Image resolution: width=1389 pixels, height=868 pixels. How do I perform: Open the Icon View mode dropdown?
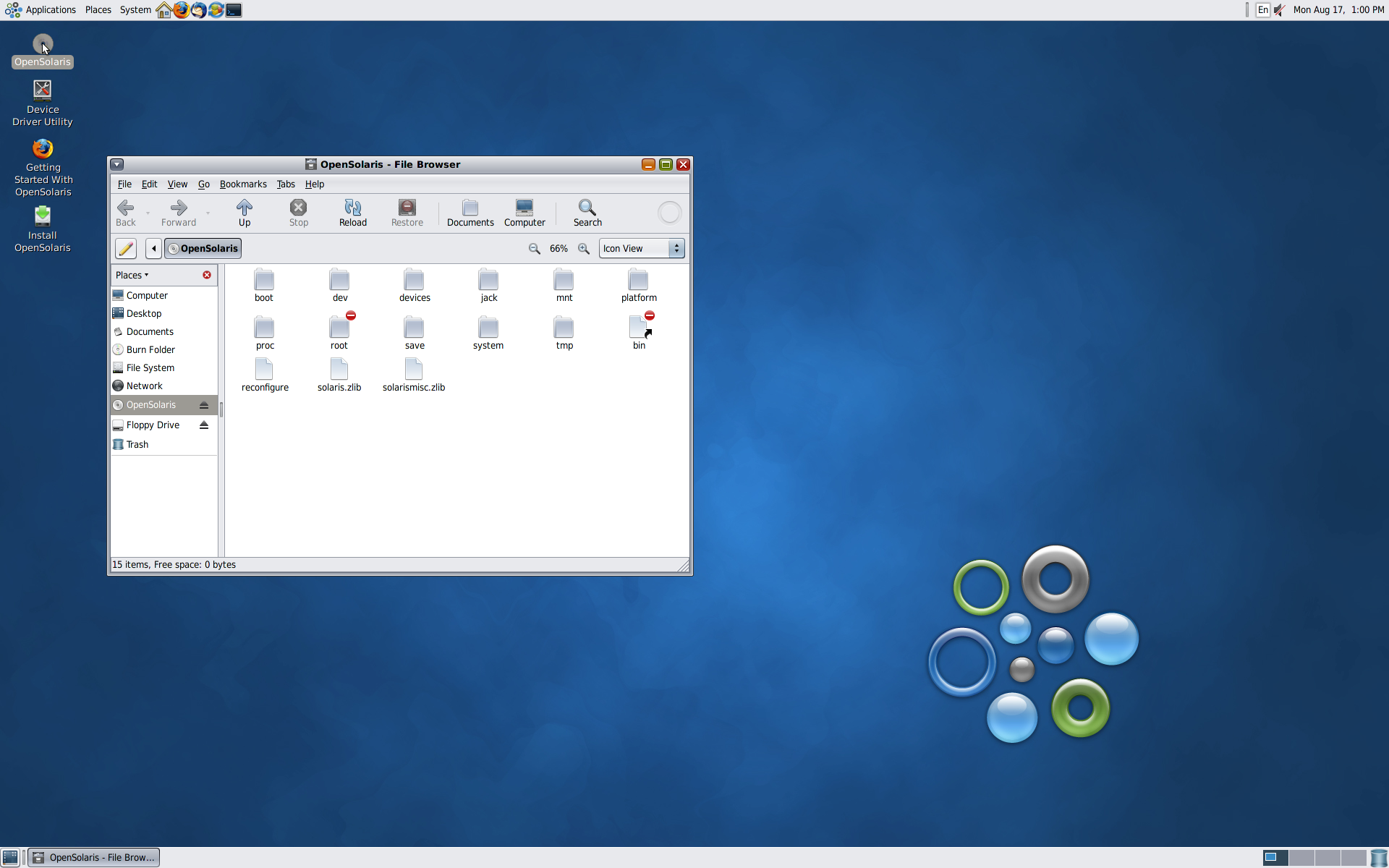click(x=642, y=249)
